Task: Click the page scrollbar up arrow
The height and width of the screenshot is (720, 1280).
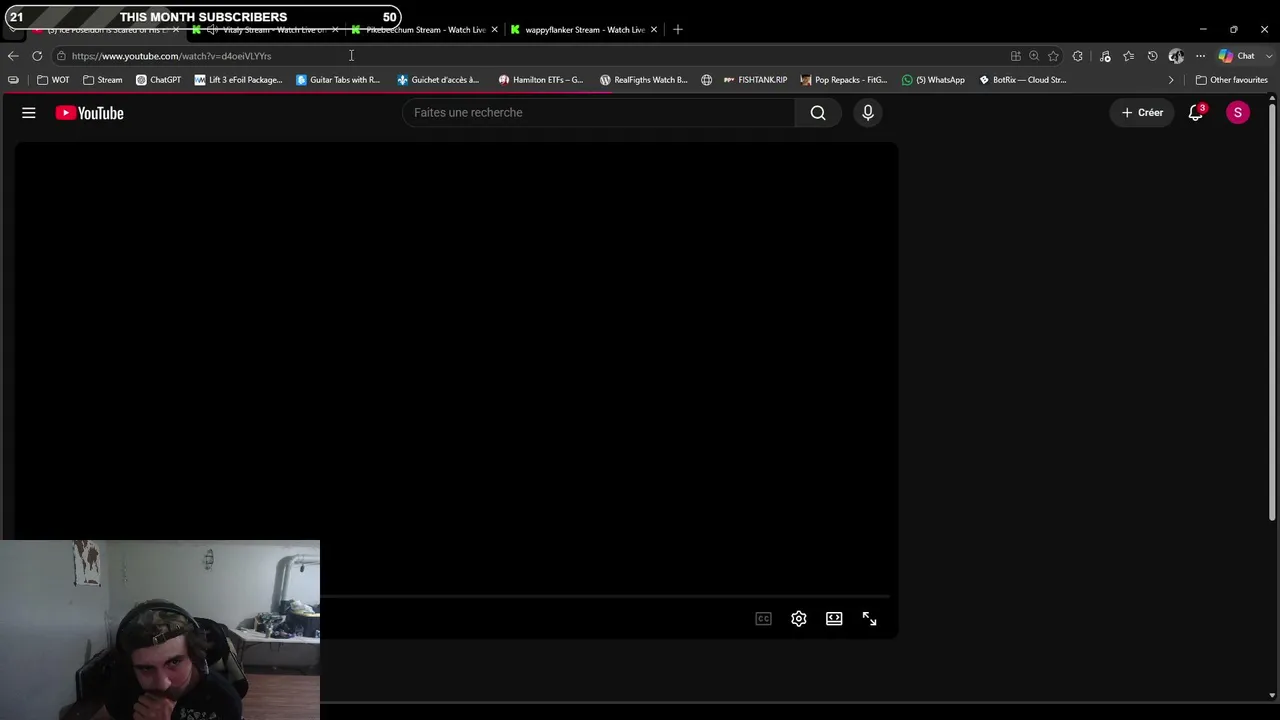Action: point(1272,98)
